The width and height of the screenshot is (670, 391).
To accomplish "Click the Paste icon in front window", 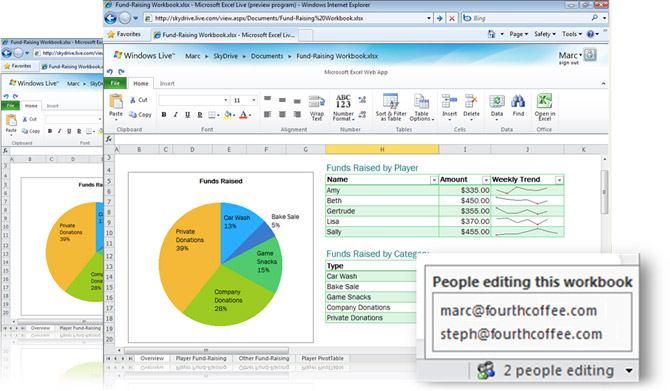I will pyautogui.click(x=116, y=101).
